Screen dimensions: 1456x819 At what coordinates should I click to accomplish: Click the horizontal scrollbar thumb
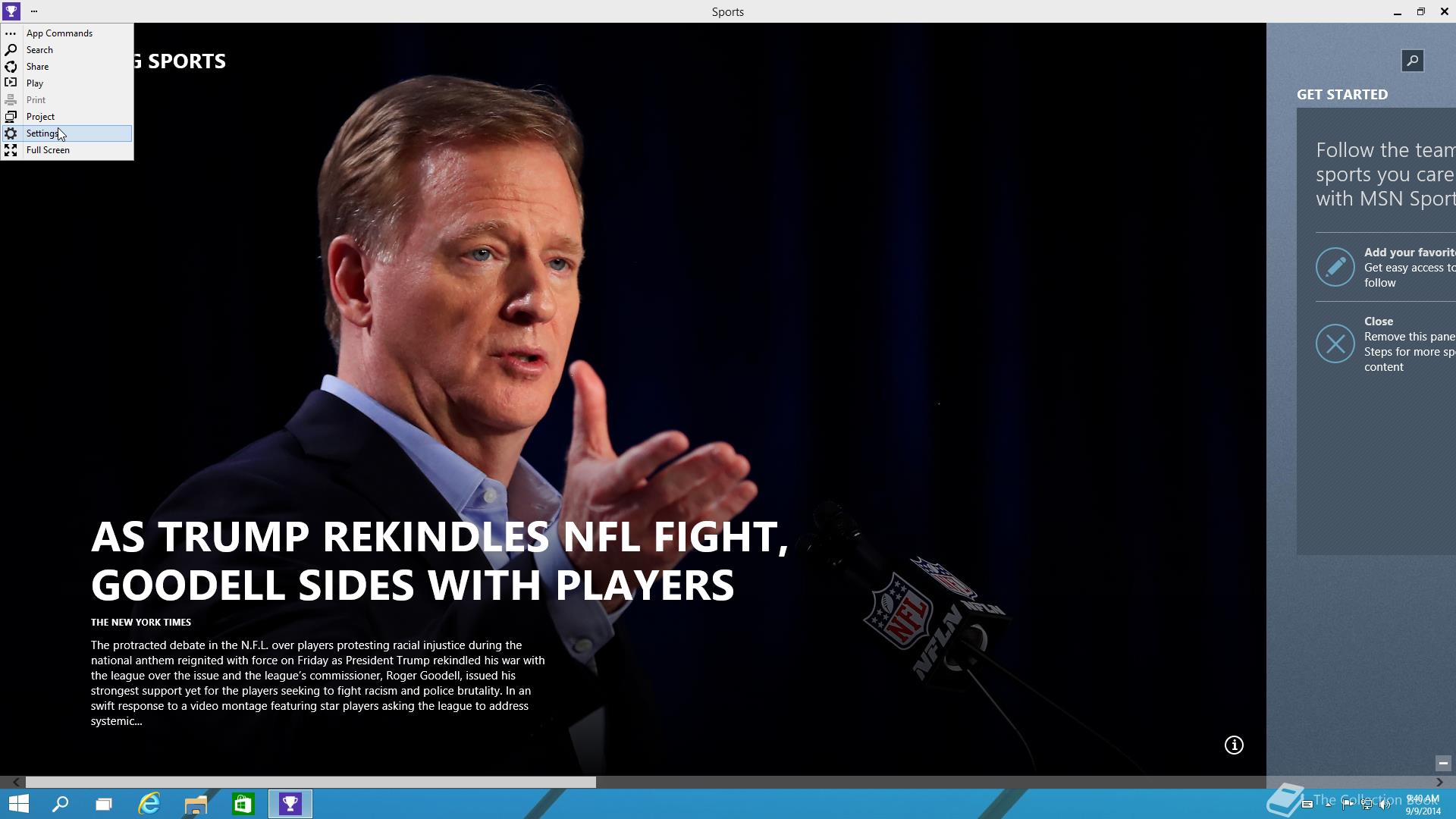click(311, 782)
